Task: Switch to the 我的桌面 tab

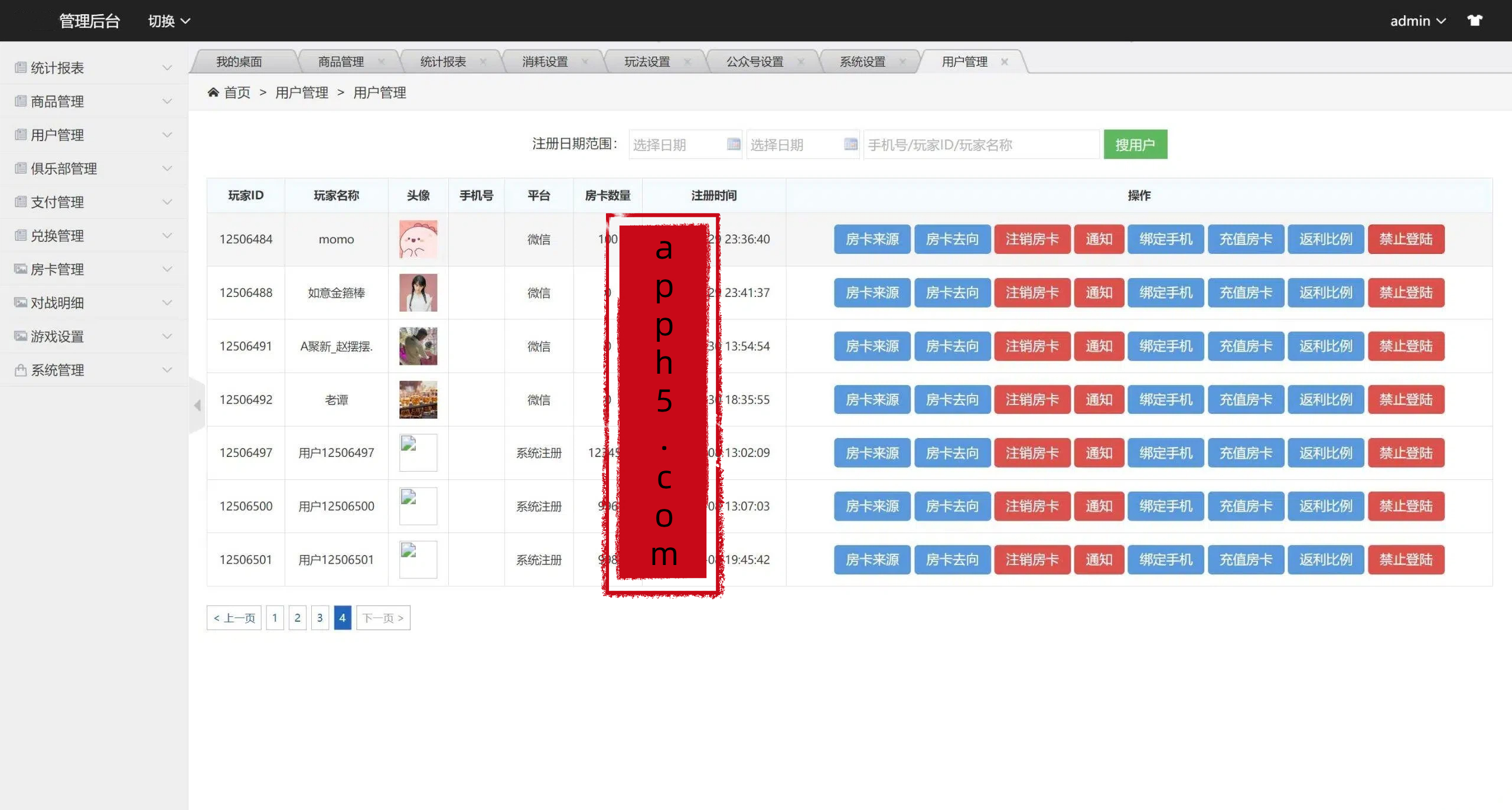Action: [239, 61]
